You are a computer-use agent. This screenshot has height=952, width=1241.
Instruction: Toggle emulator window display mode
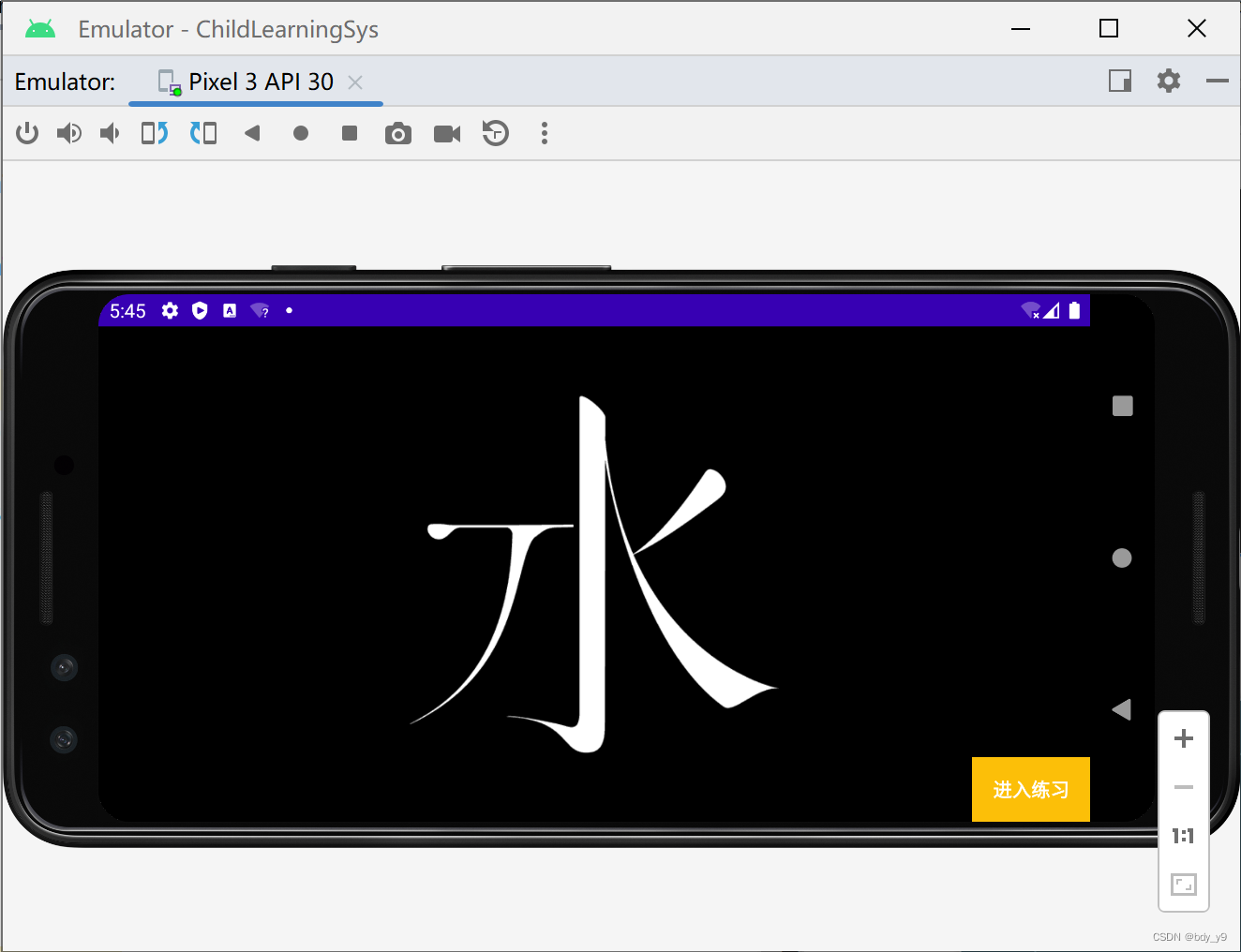1119,81
